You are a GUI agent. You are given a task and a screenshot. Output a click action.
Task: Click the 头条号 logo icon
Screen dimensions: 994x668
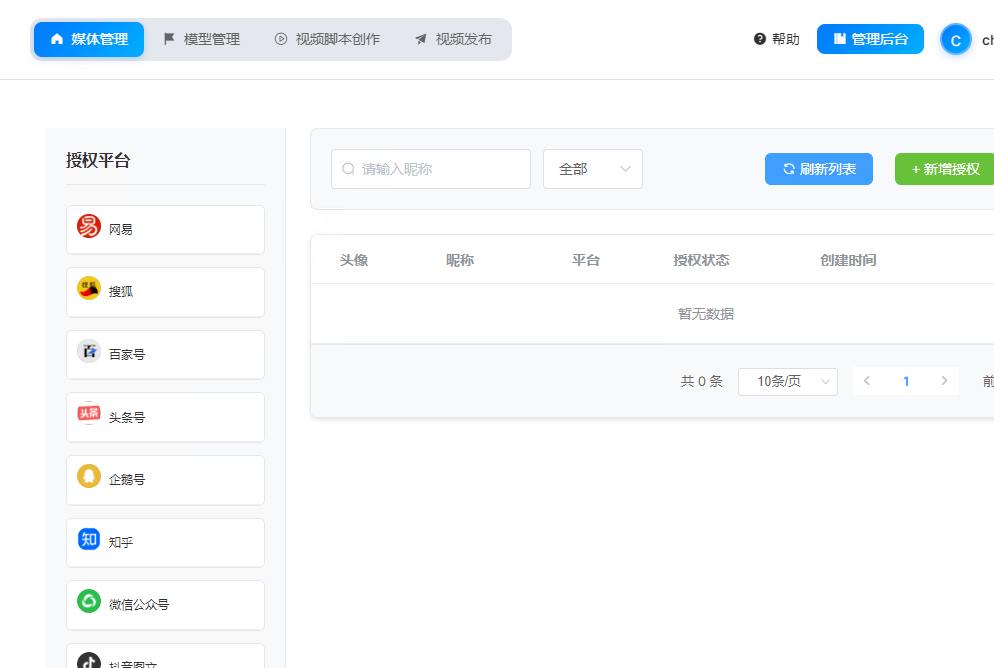pos(89,413)
